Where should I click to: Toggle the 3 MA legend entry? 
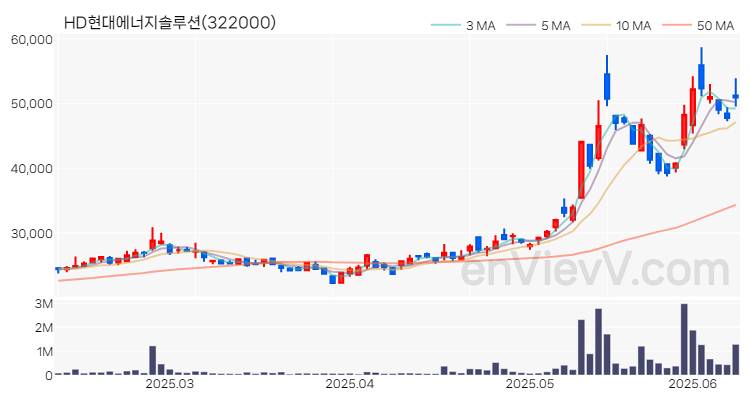463,25
